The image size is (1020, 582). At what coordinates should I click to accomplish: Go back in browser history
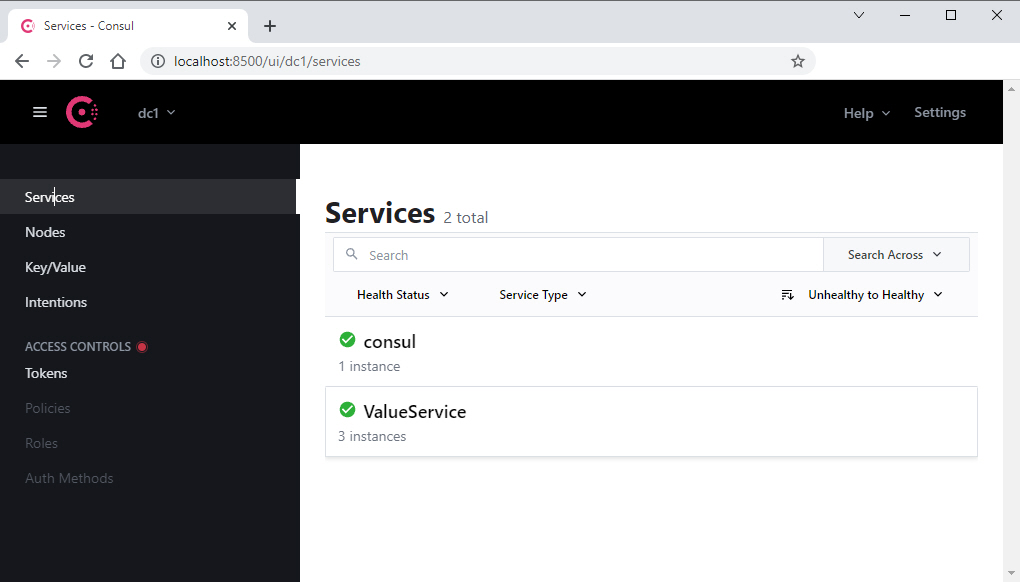(22, 61)
